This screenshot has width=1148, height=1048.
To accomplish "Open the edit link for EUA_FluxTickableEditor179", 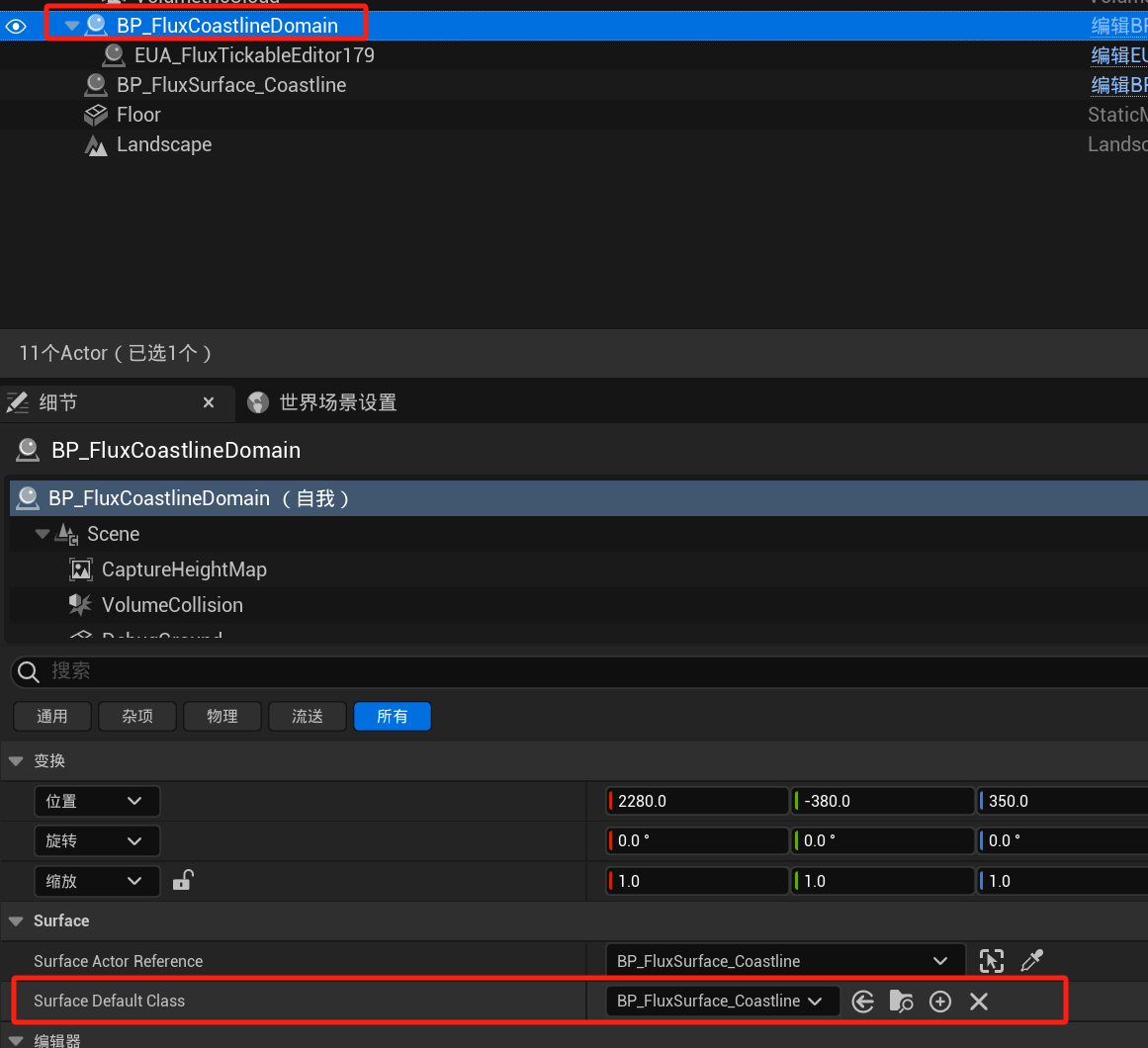I will 1118,55.
